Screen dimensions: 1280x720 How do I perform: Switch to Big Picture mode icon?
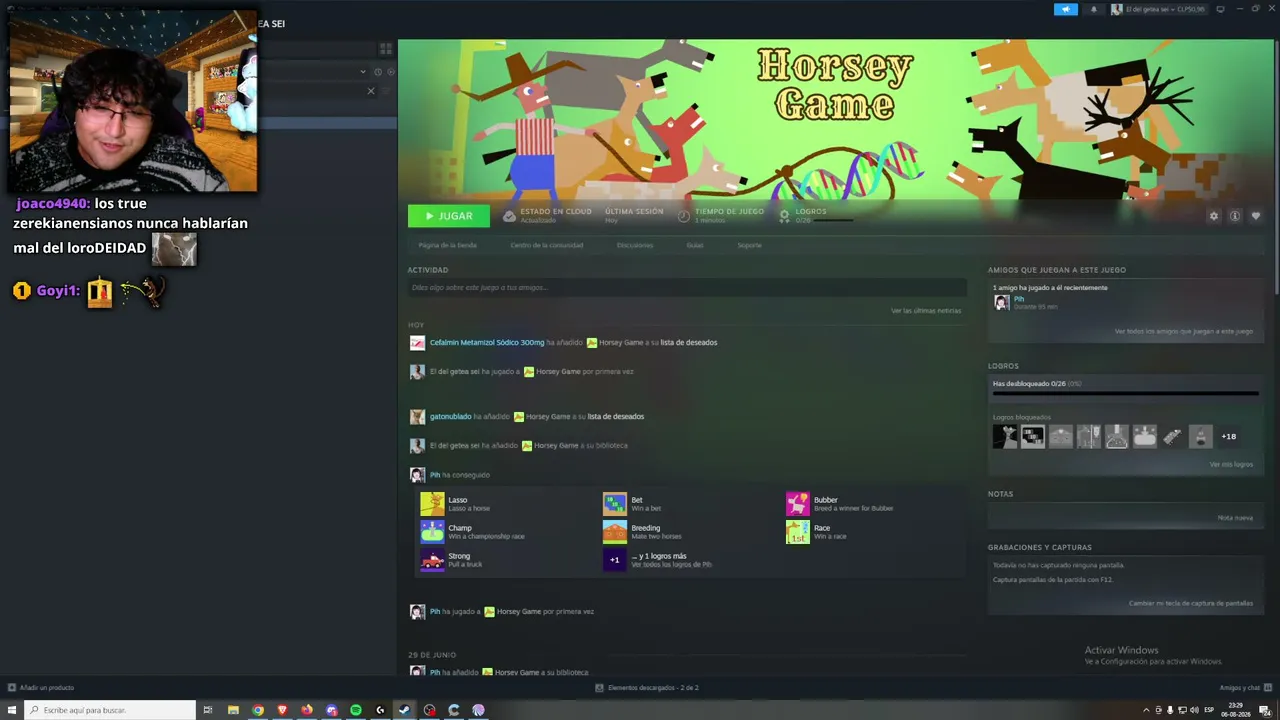(1221, 9)
